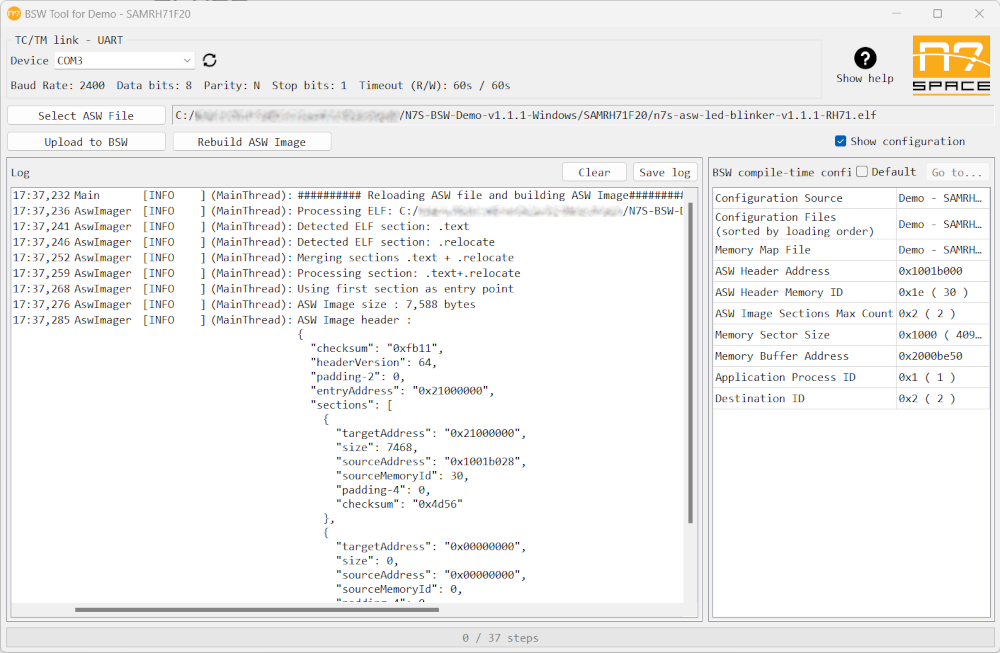
Task: Open the Device COM3 dropdown
Action: coord(124,61)
